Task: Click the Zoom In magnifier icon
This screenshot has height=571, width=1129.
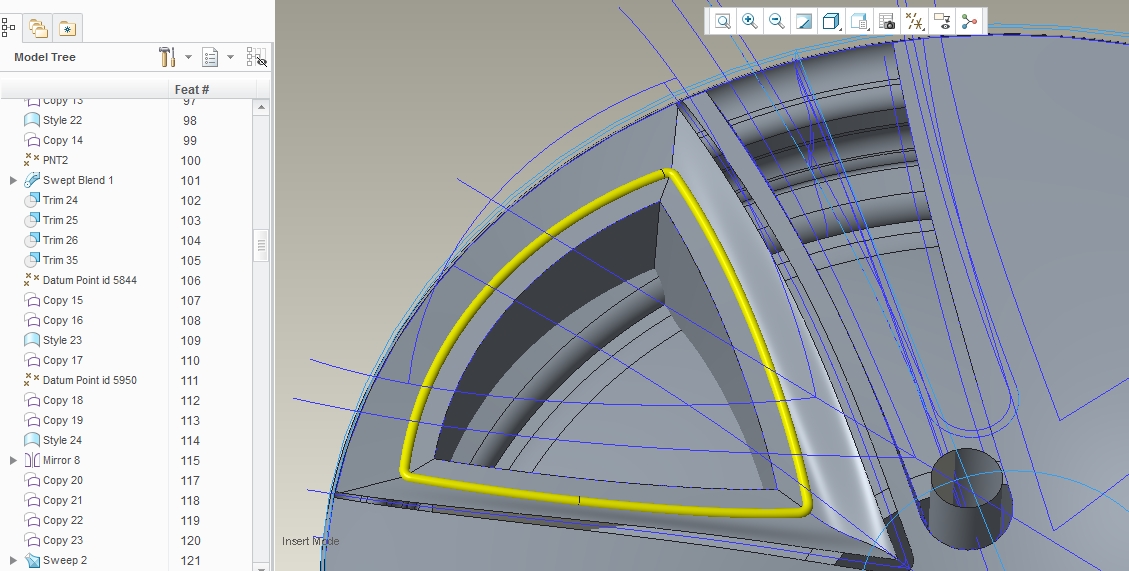Action: point(750,22)
